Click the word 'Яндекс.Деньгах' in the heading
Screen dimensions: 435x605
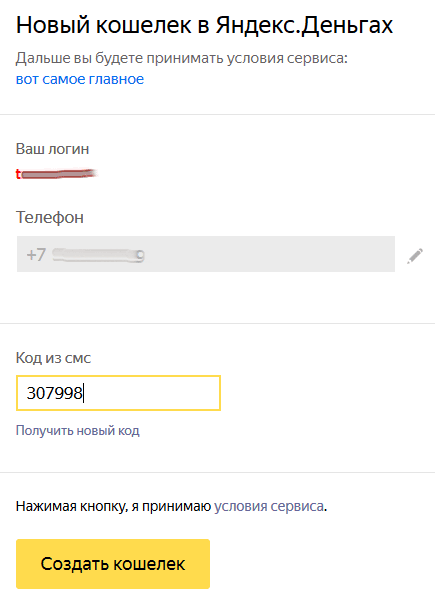point(304,25)
